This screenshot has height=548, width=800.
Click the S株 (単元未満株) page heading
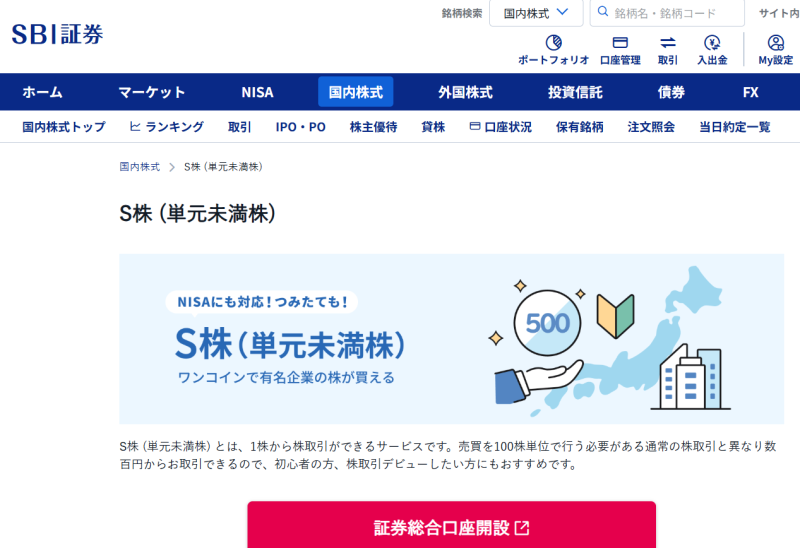pyautogui.click(x=197, y=213)
